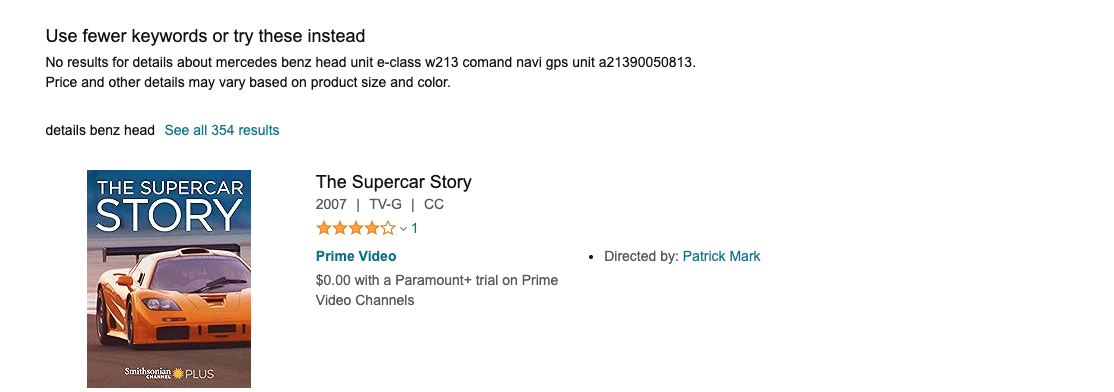Click the Use fewer keywords heading
The image size is (1114, 392).
[x=205, y=36]
